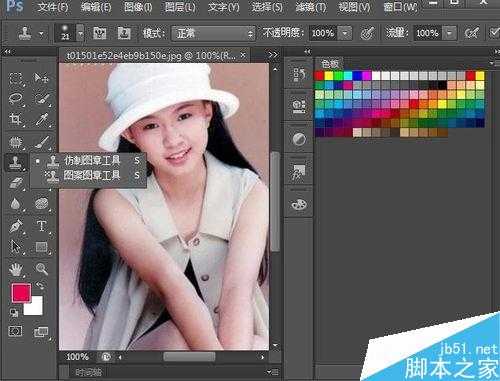Select the Blur tool
The width and height of the screenshot is (500, 381).
(x=15, y=204)
